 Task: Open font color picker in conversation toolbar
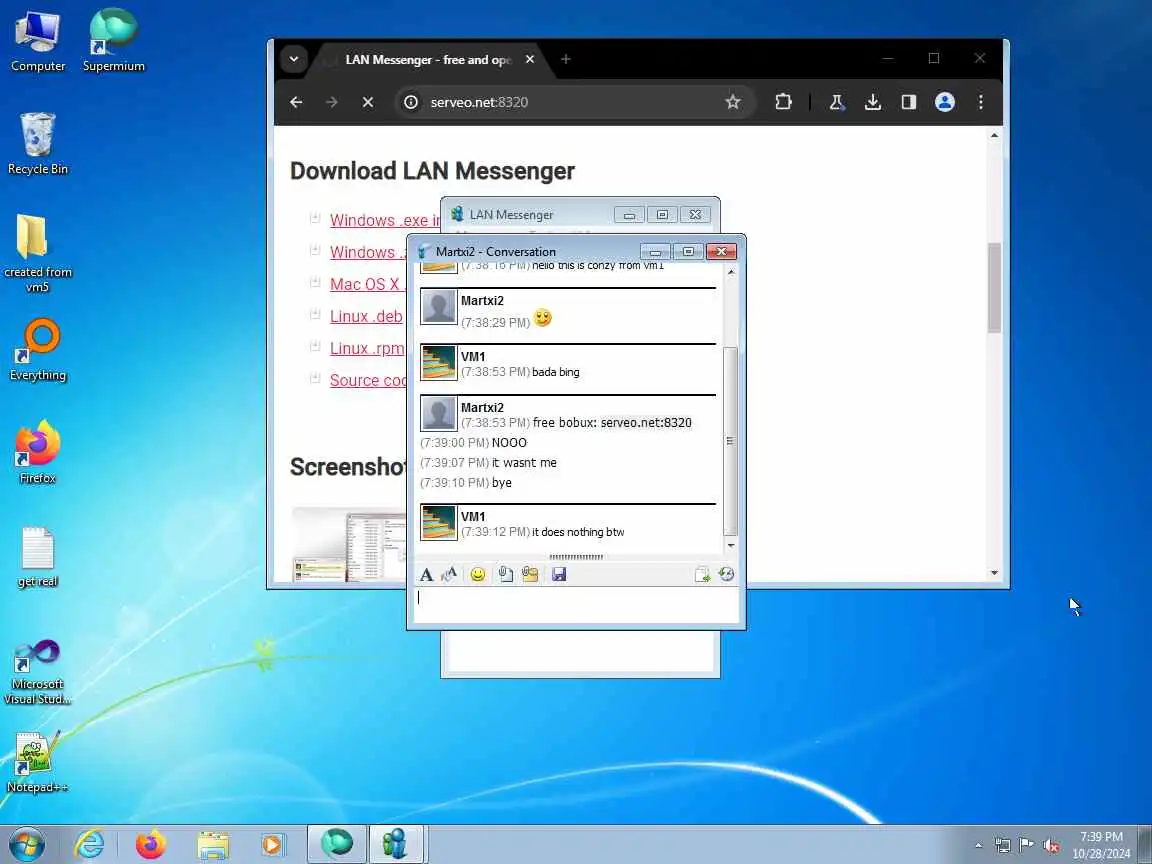point(449,575)
